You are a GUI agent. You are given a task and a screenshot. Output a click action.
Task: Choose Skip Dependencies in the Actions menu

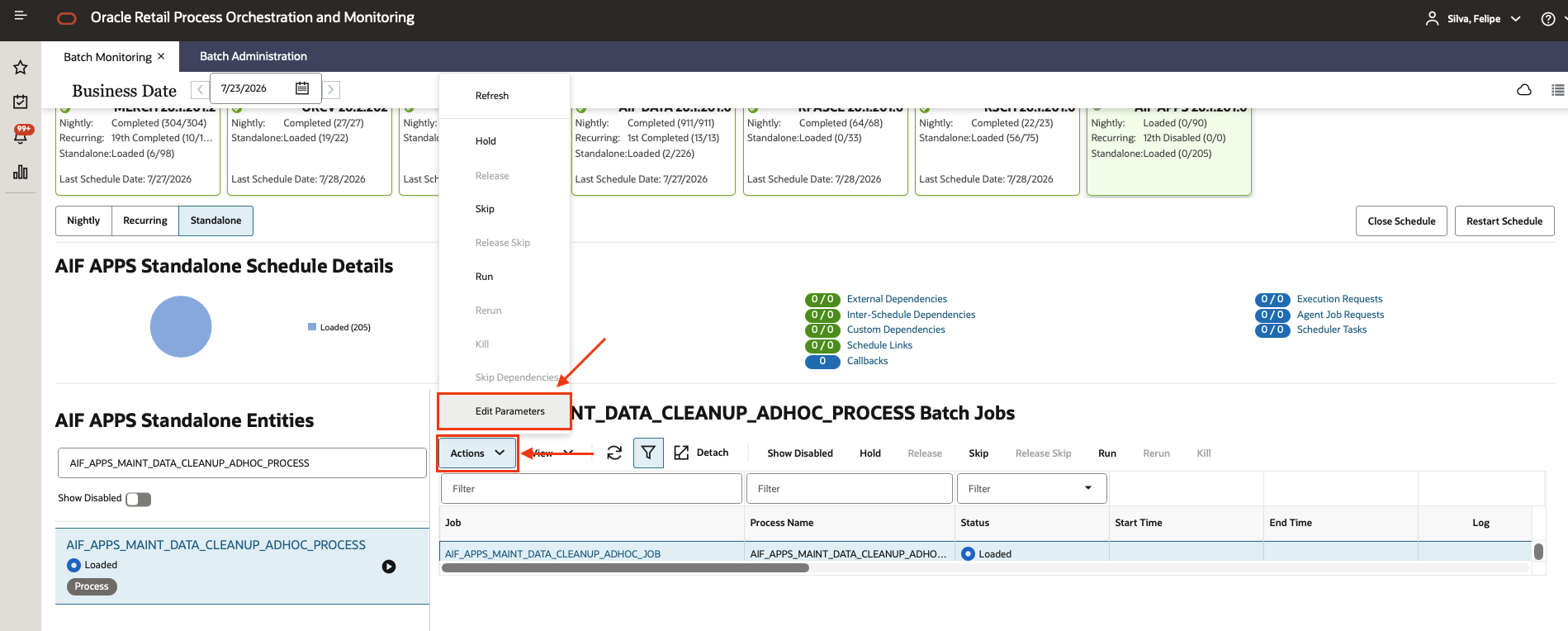(517, 377)
